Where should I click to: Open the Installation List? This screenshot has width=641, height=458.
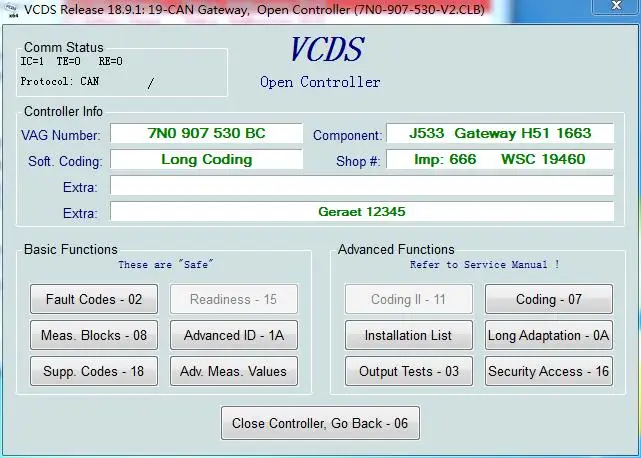409,335
